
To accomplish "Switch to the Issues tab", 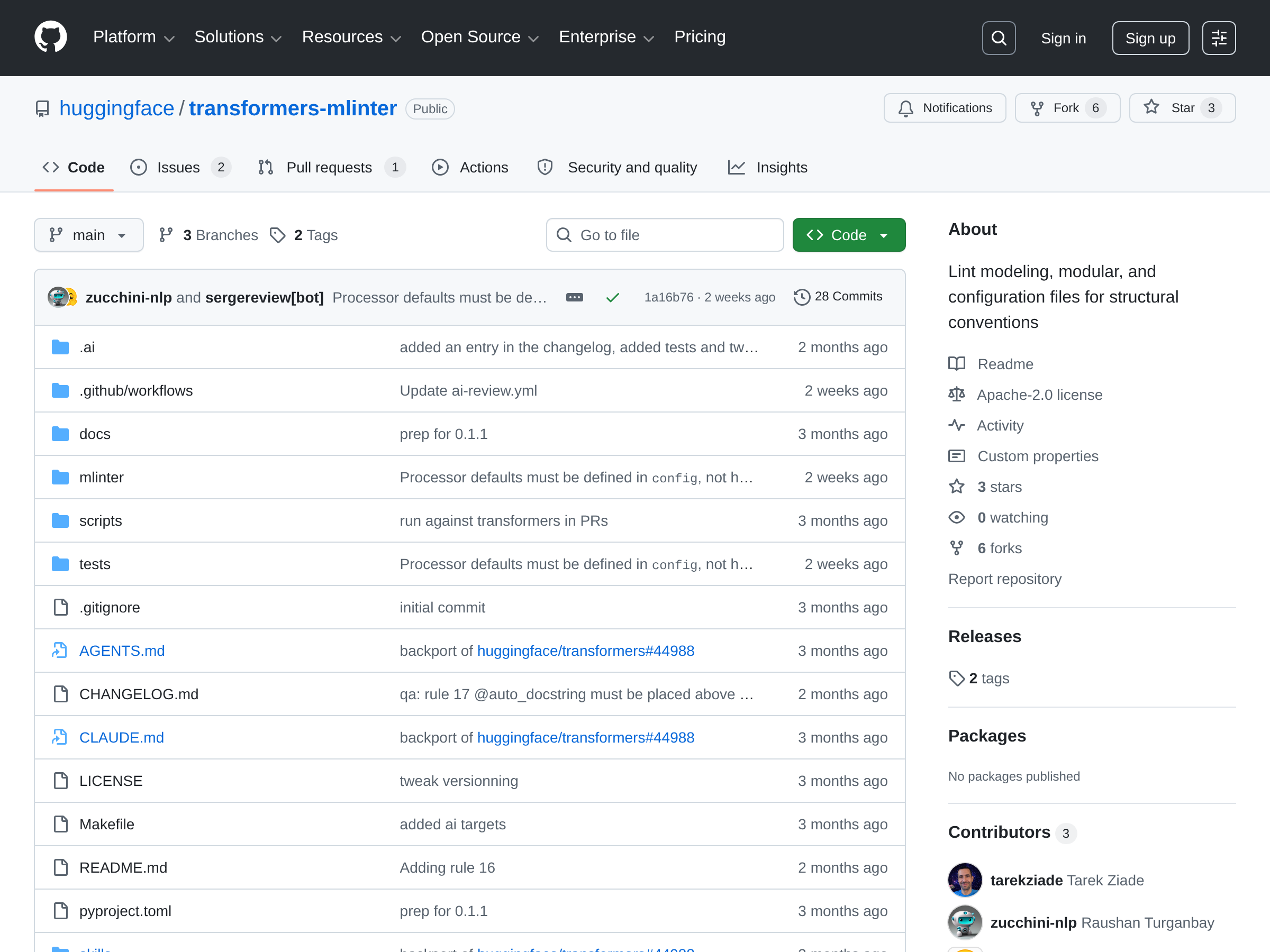I will tap(180, 168).
